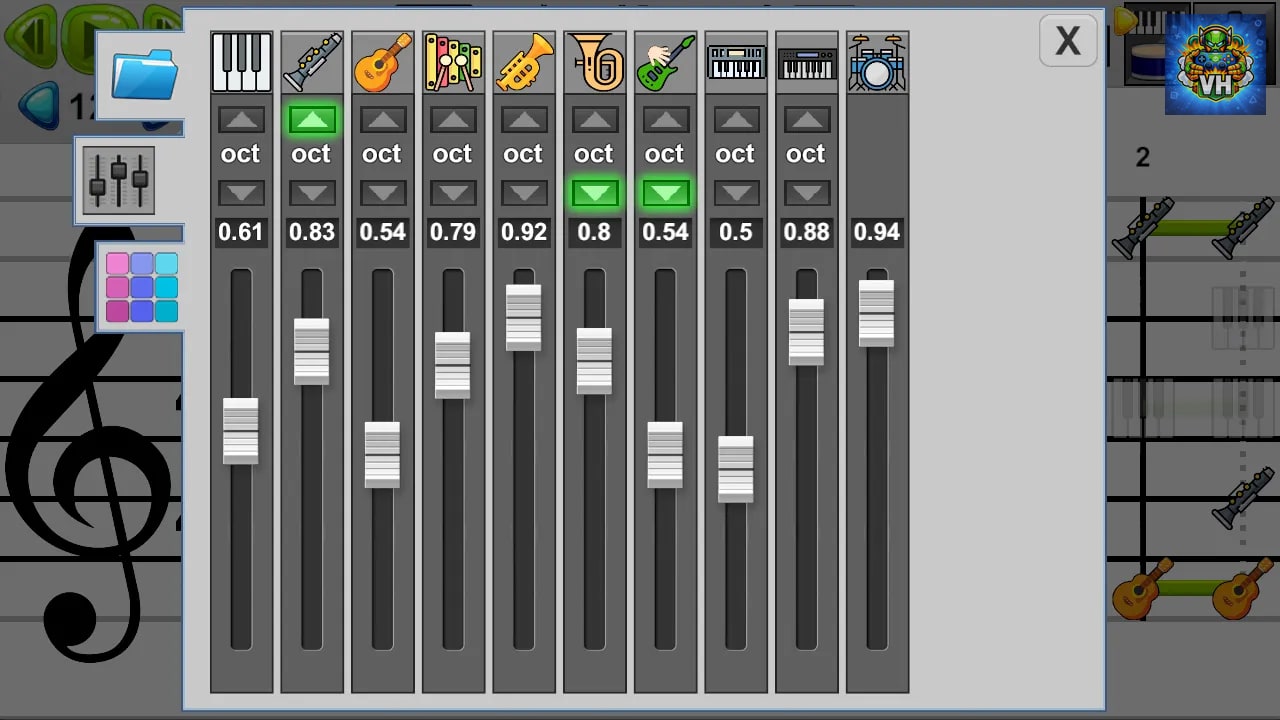Click the drum volume fader handle
This screenshot has width=1280, height=720.
(x=877, y=314)
